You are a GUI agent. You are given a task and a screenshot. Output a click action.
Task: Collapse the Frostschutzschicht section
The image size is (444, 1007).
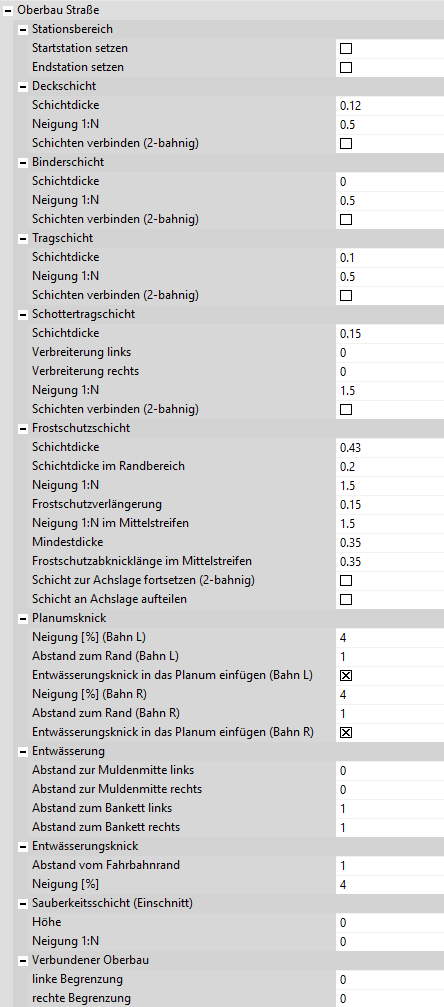22,428
